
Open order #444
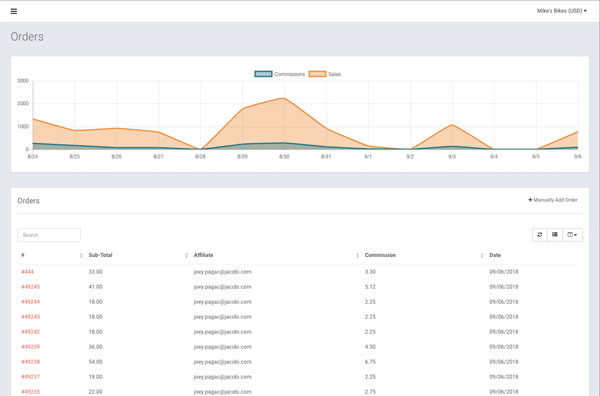tap(28, 272)
